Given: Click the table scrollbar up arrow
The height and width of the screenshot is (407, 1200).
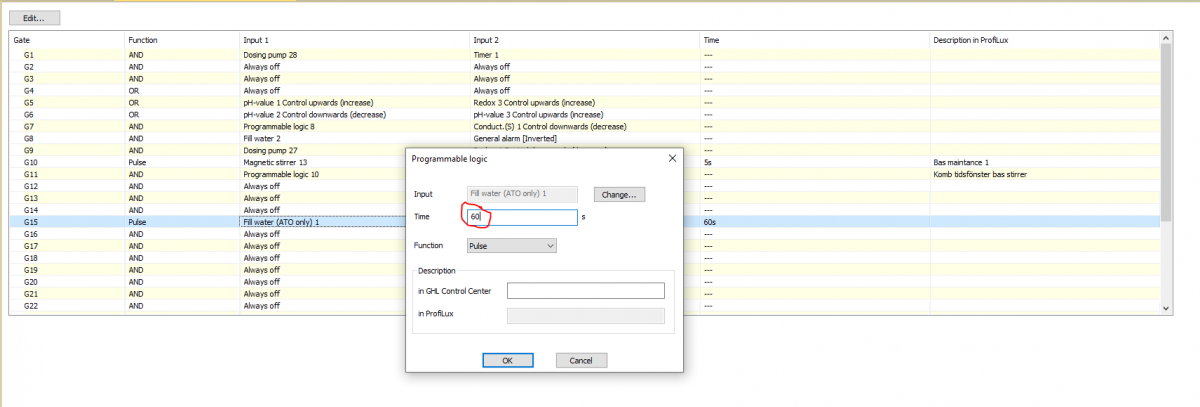Looking at the screenshot, I should 1165,39.
